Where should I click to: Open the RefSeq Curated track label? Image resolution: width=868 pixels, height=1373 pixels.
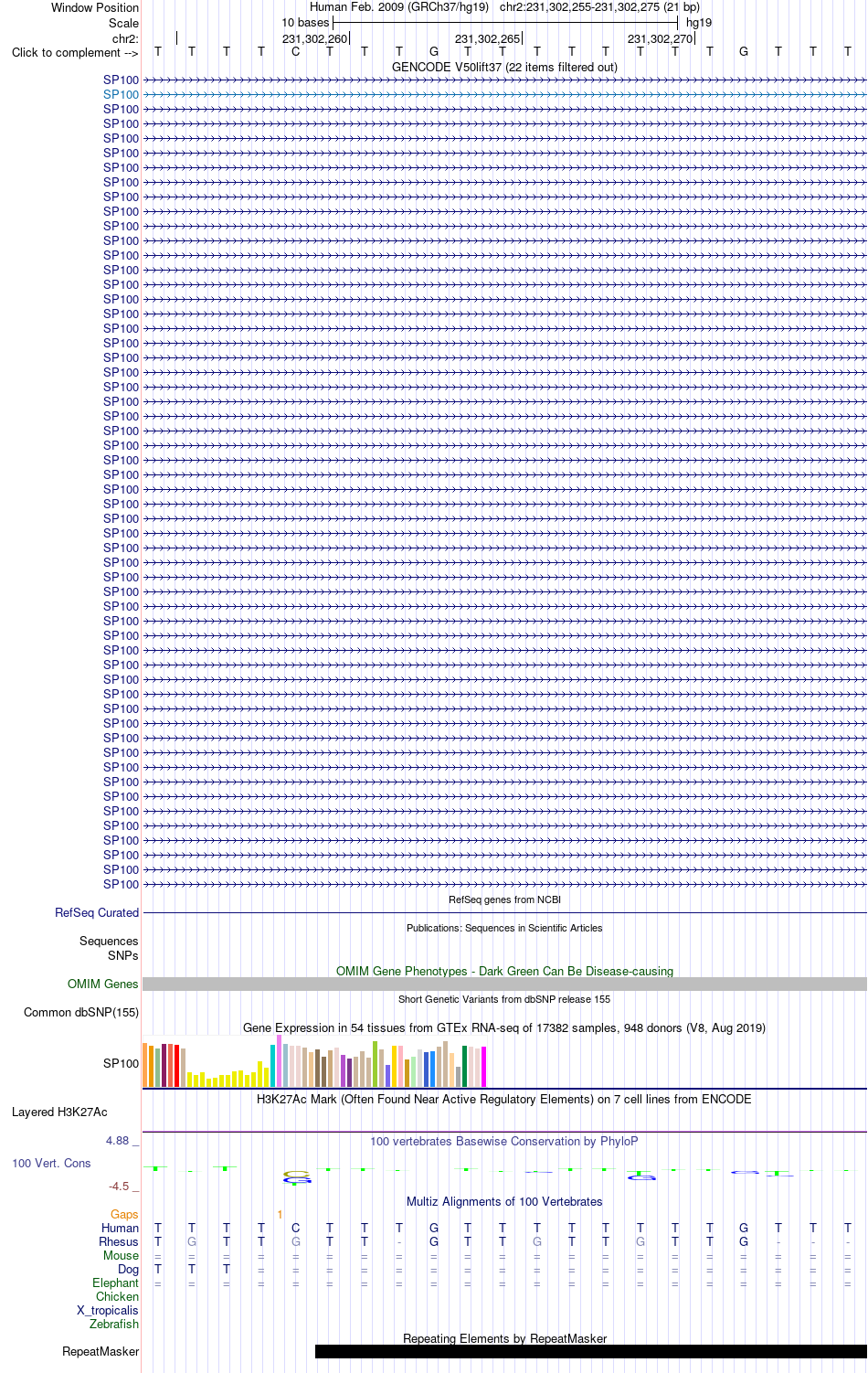[x=97, y=912]
